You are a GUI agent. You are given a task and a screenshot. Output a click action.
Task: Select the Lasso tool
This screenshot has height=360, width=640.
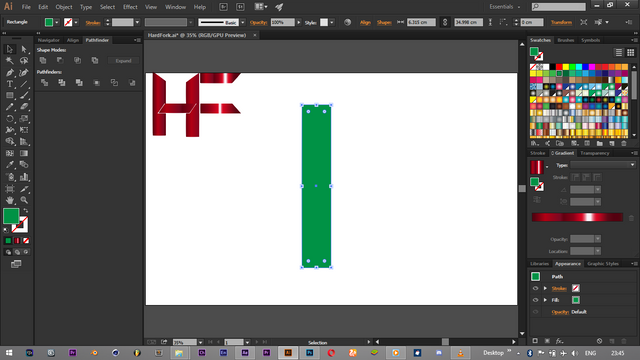click(x=24, y=61)
